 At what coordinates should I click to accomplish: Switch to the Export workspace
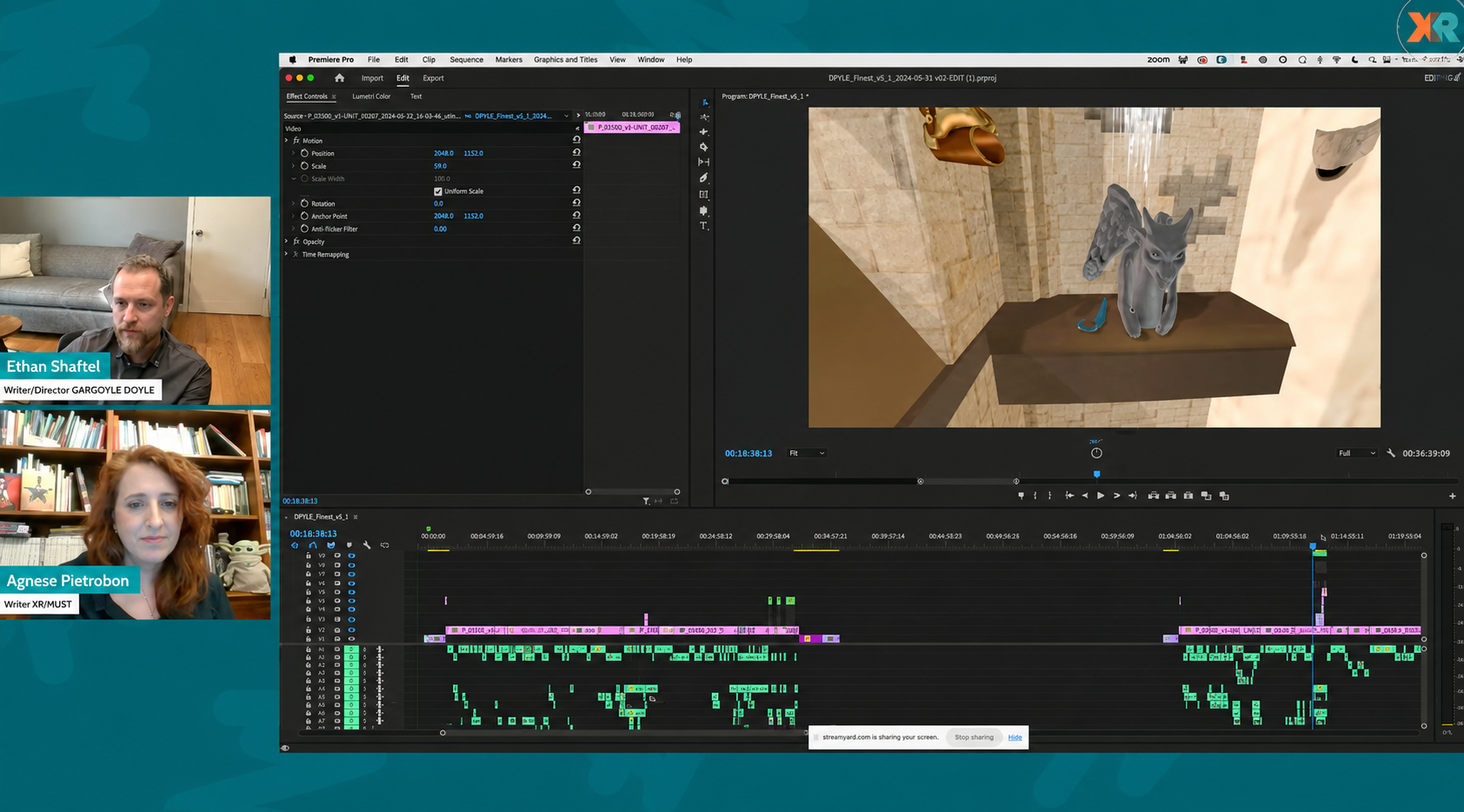click(x=433, y=78)
